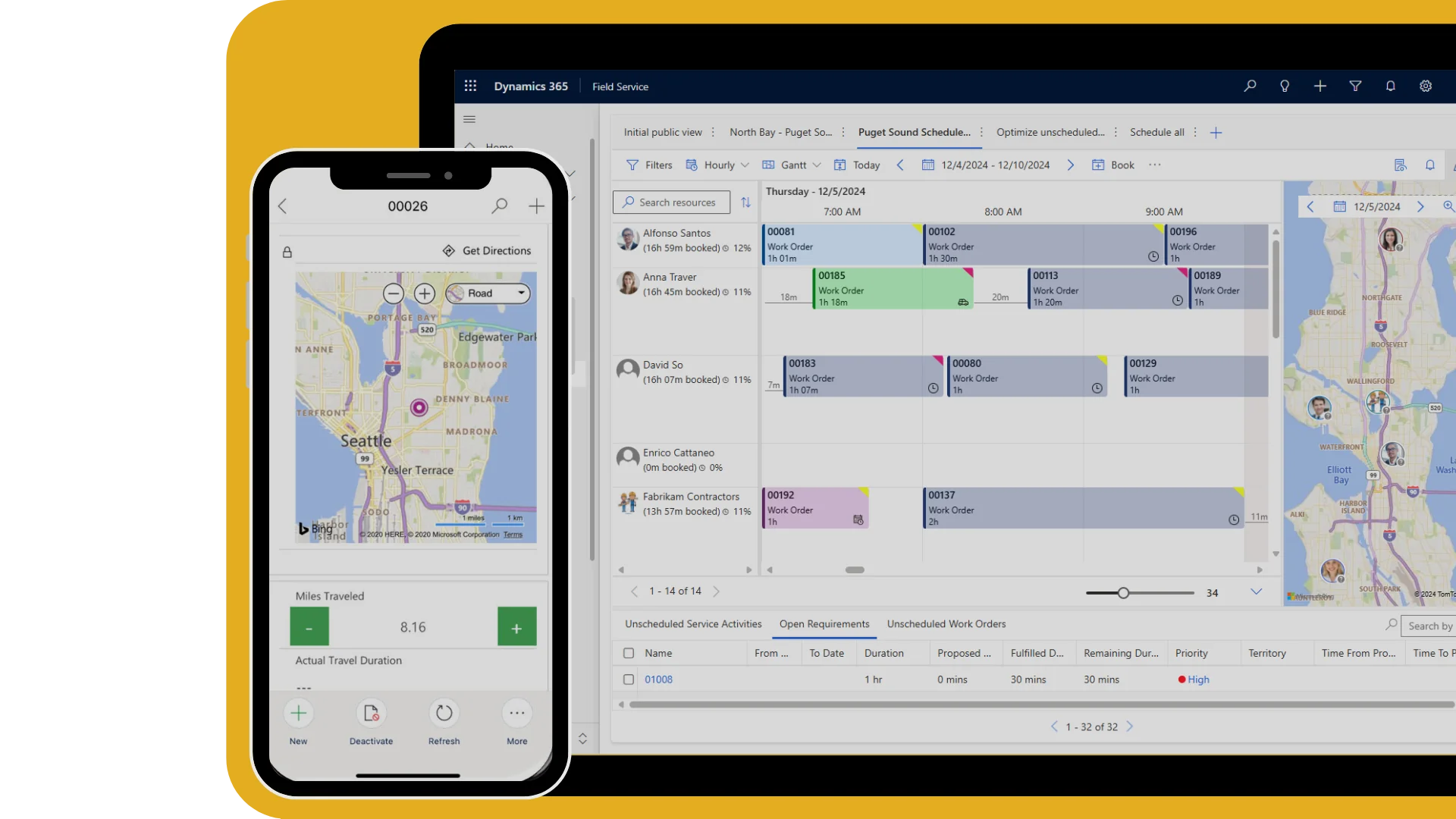
Task: Check the row checkbox for 01008
Action: (x=629, y=679)
